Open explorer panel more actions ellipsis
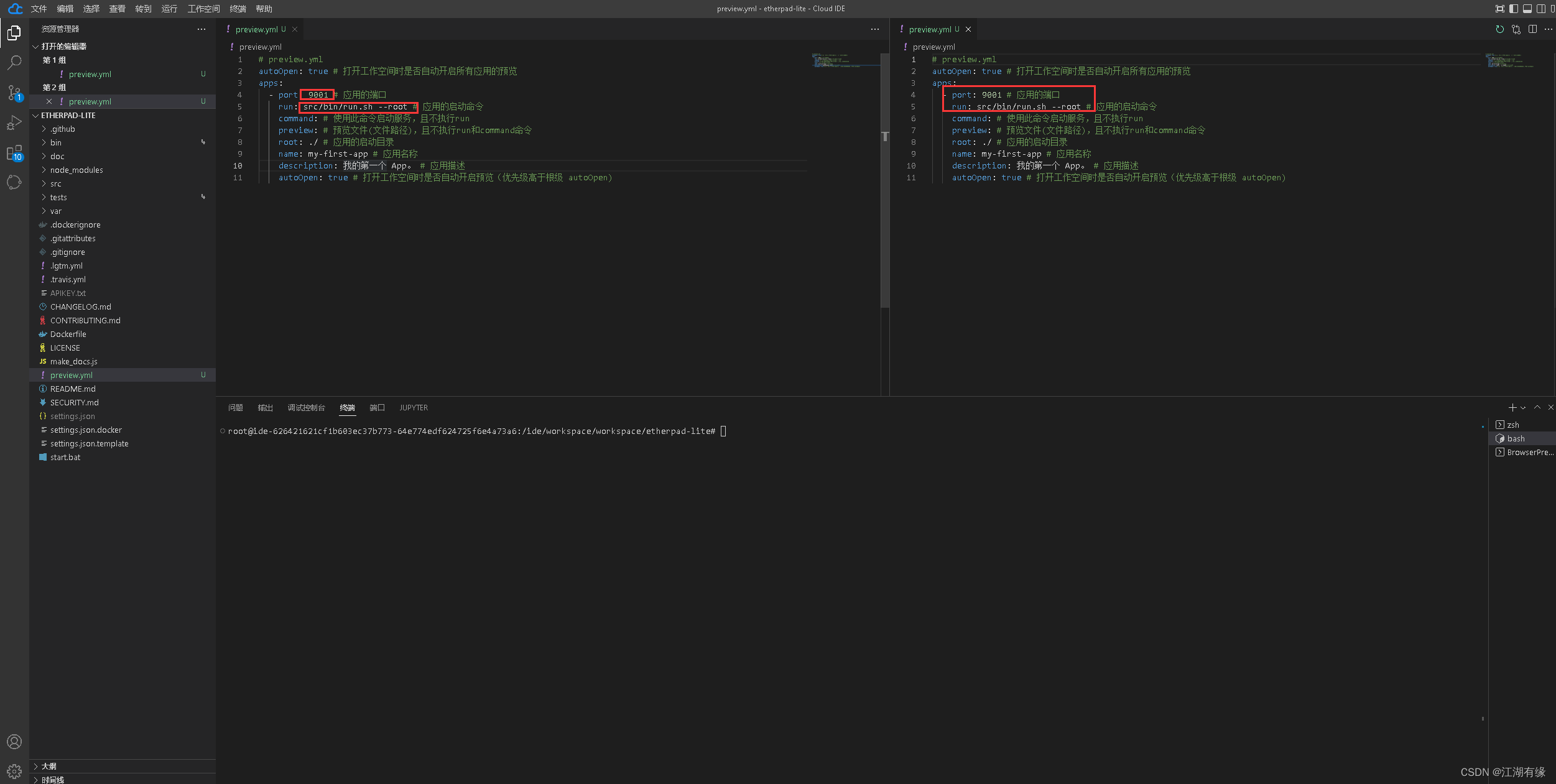Viewport: 1556px width, 784px height. coord(201,29)
